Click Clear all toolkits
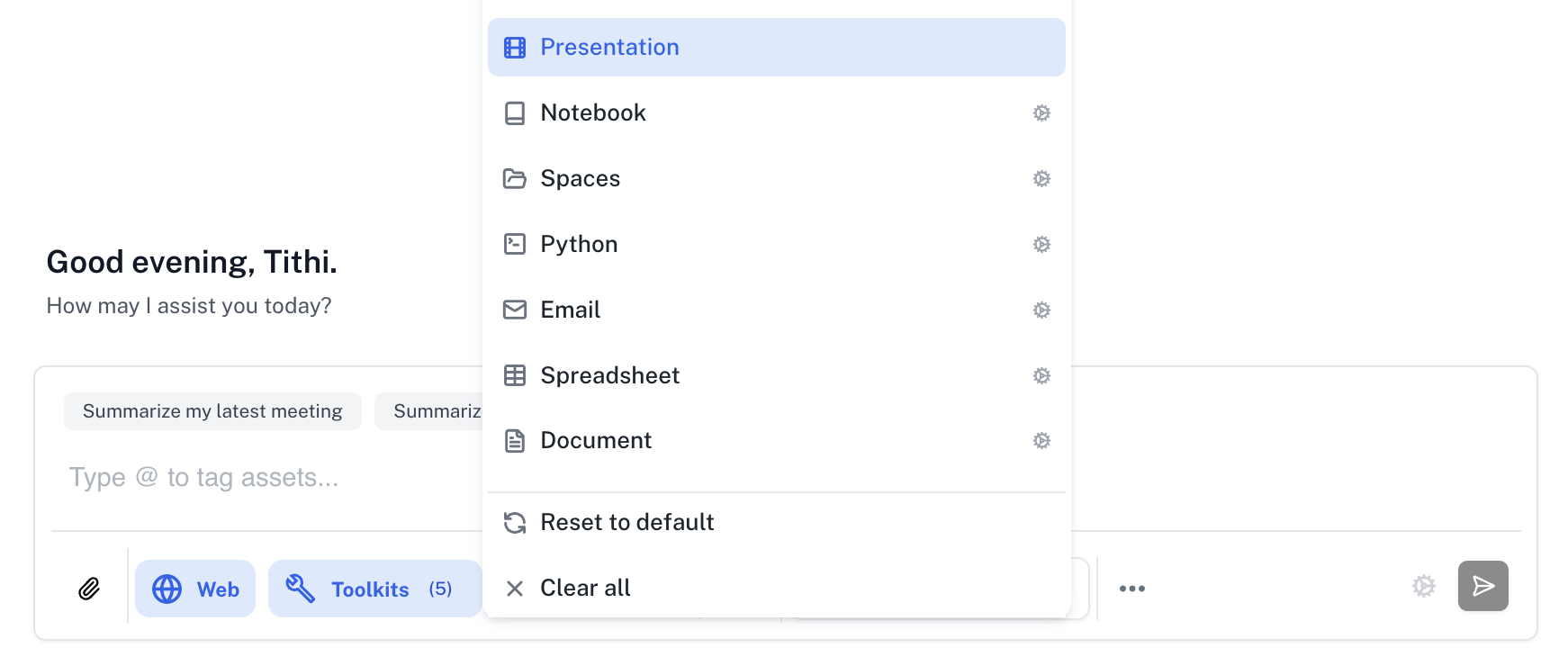The image size is (1568, 666). pyautogui.click(x=585, y=589)
